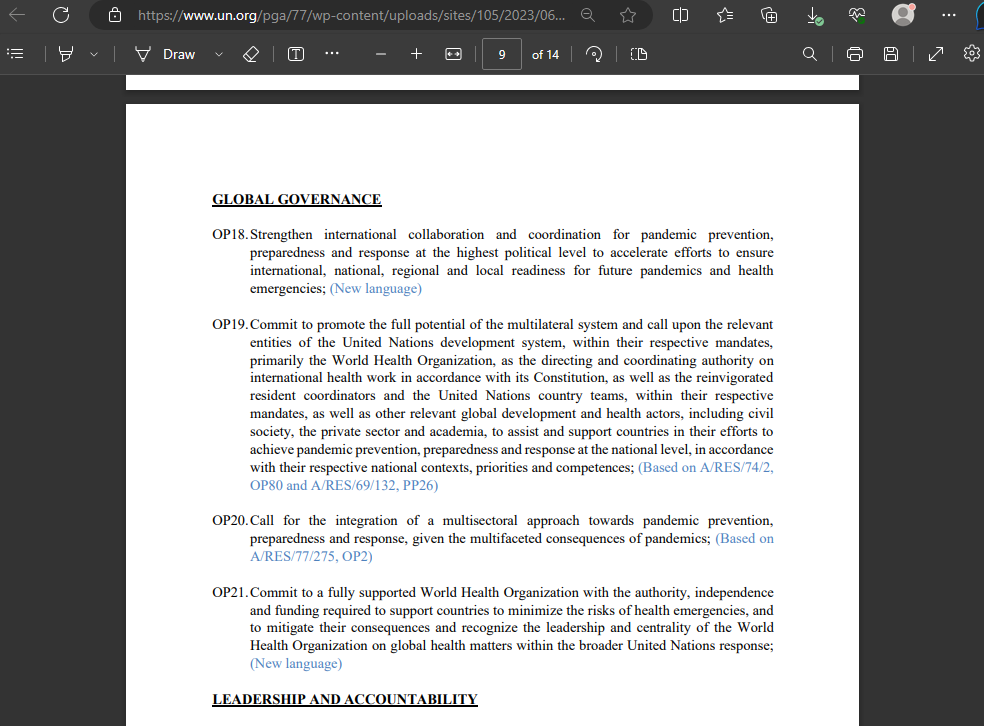Print the PDF document
Screen dimensions: 984x726
855,55
